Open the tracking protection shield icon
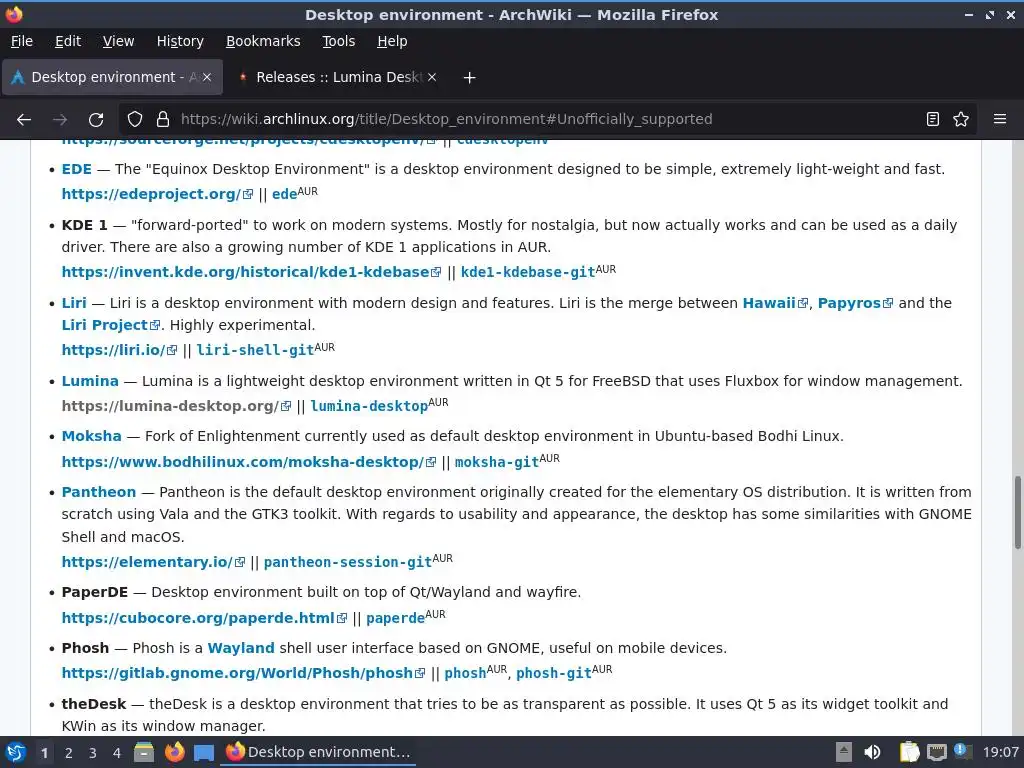Screen dimensions: 1024x768 [x=135, y=120]
